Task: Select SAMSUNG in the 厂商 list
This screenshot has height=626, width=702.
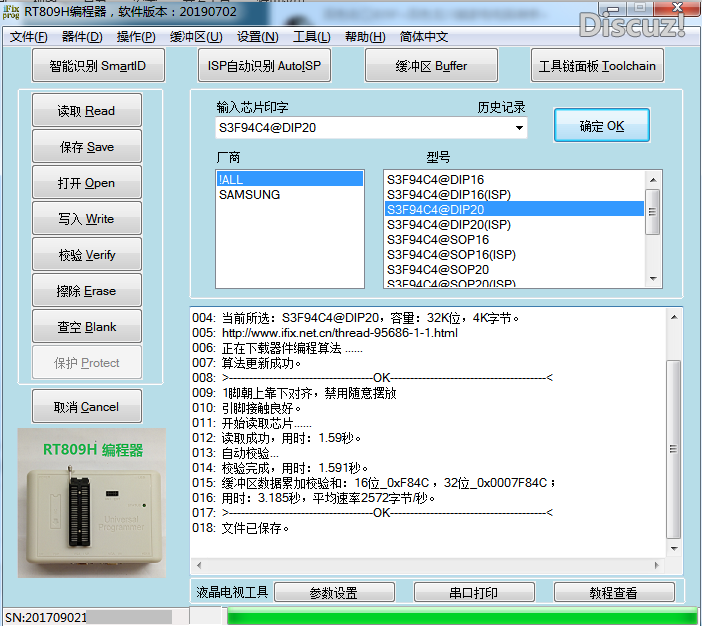Action: (289, 195)
